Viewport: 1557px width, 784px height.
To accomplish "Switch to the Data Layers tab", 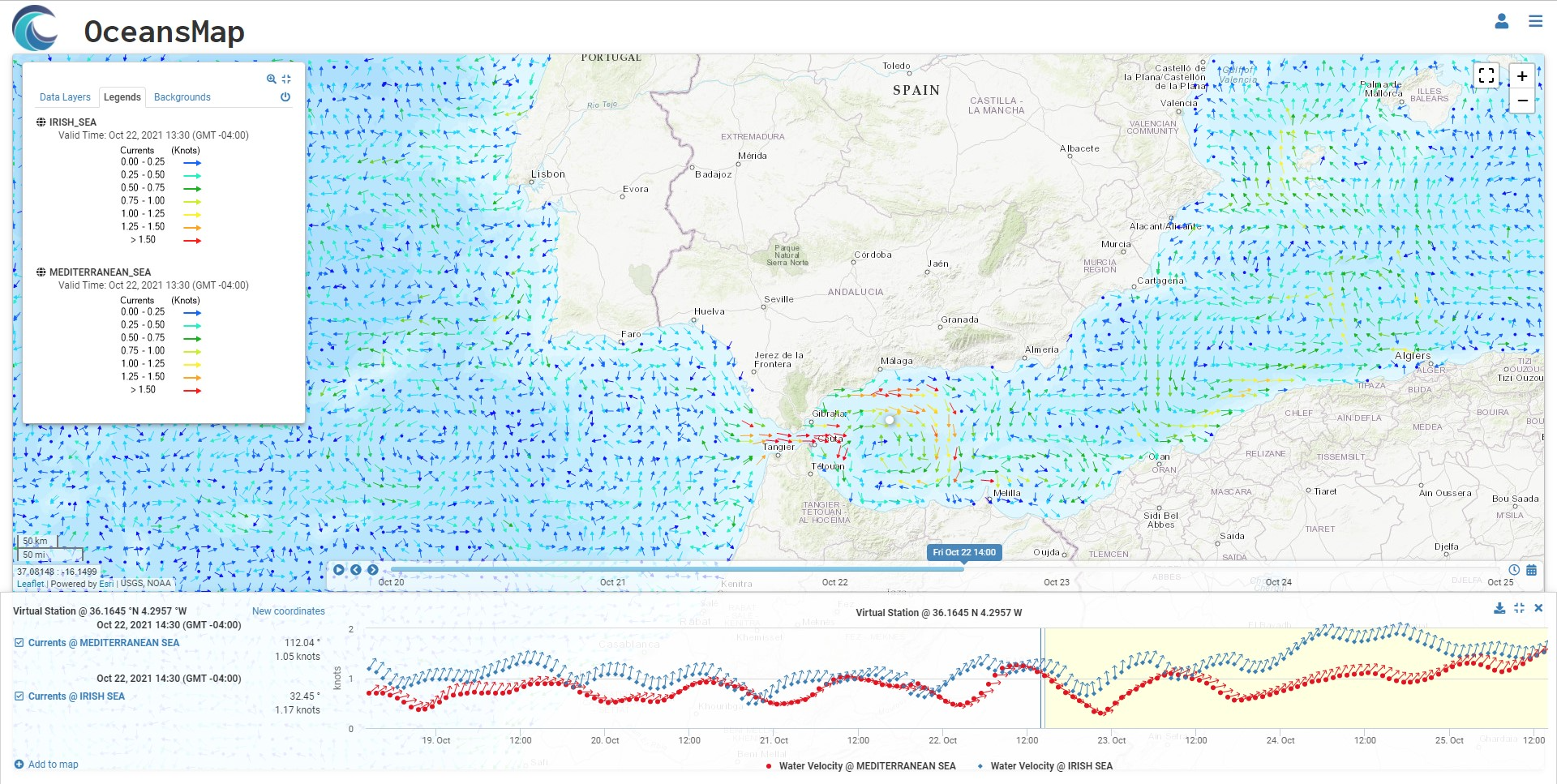I will 65,97.
